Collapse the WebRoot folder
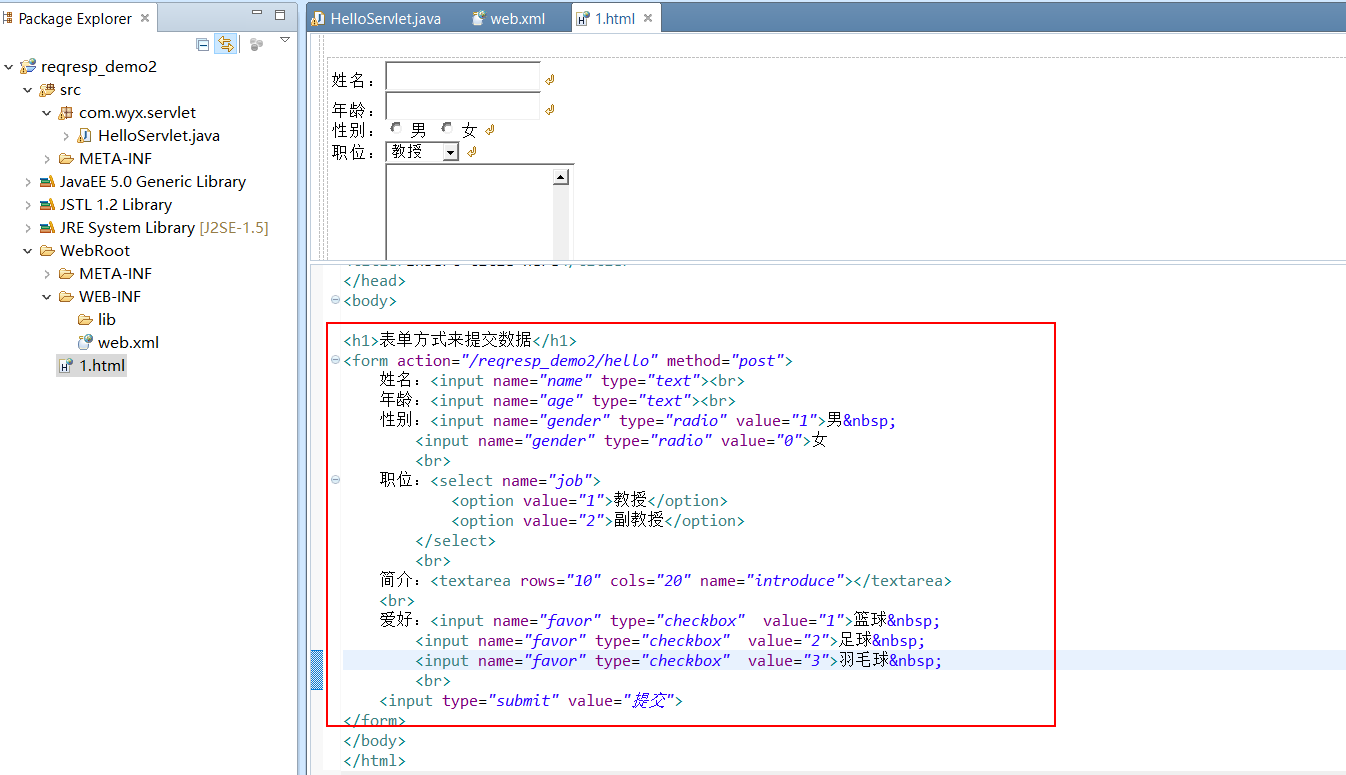 (28, 251)
